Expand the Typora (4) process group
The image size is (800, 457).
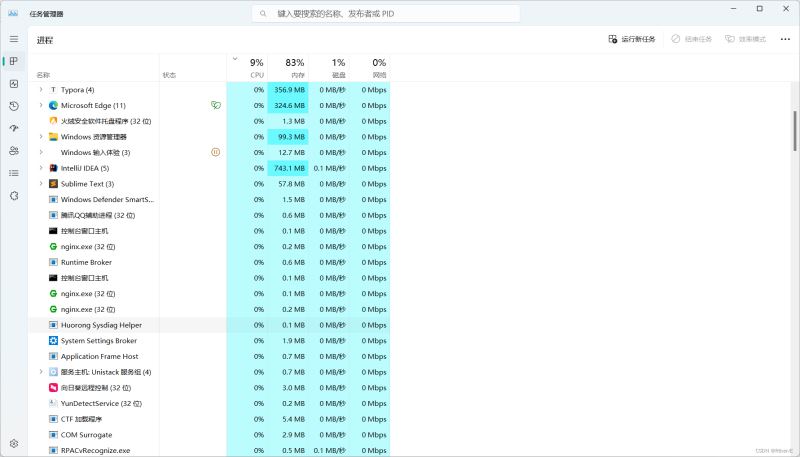coord(41,90)
